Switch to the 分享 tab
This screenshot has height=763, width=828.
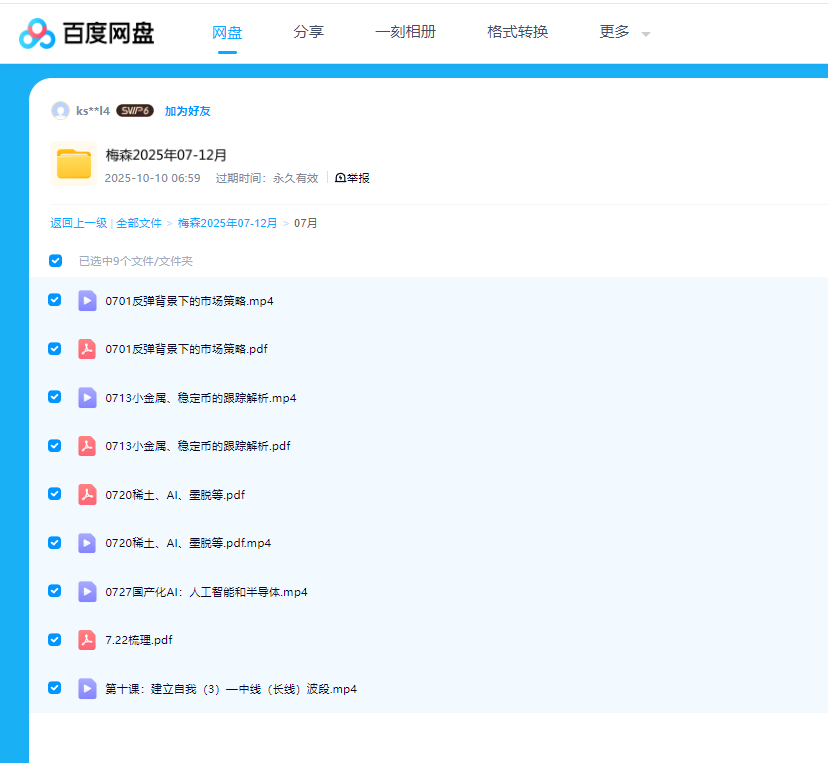point(308,32)
